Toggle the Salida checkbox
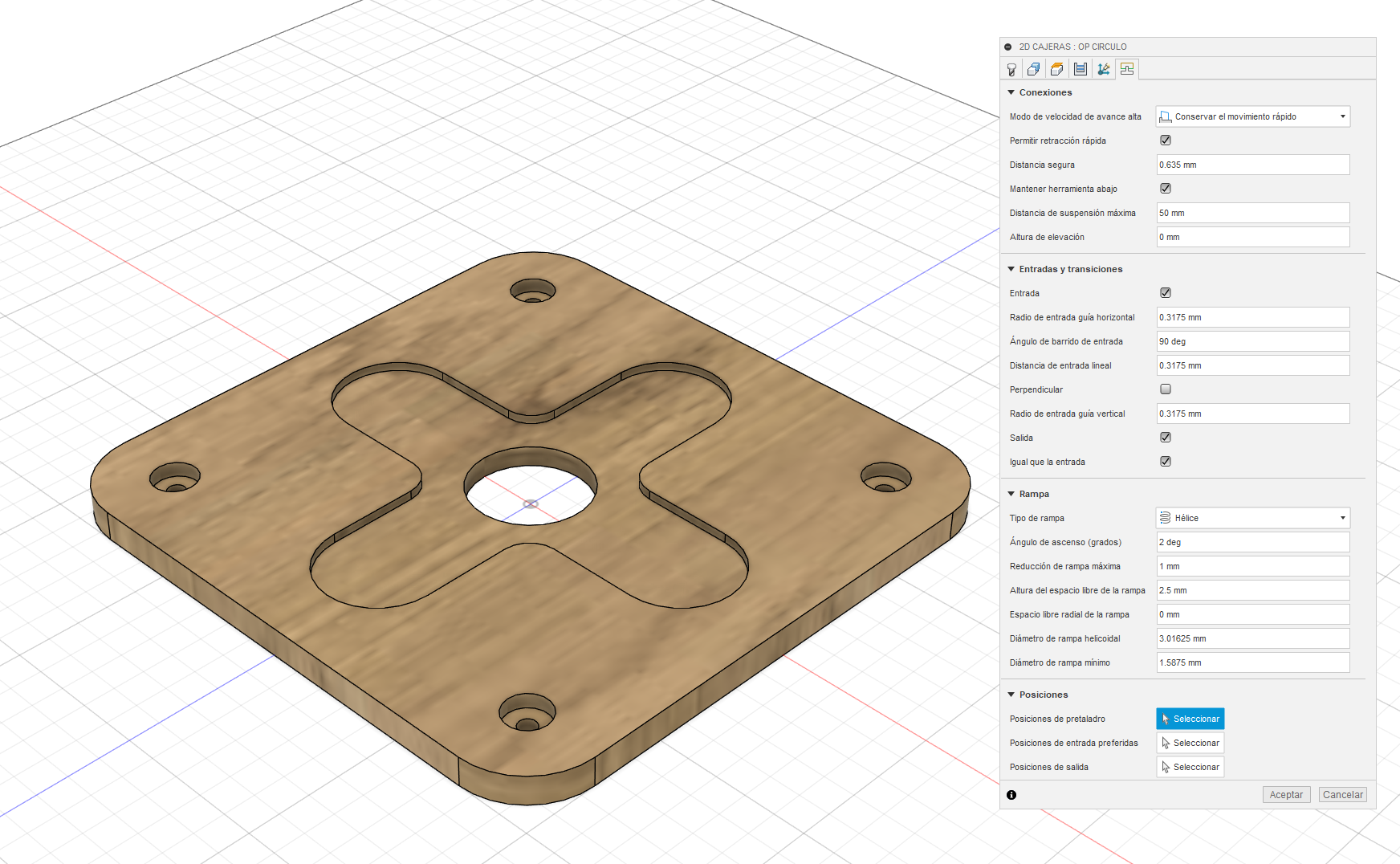The height and width of the screenshot is (864, 1400). coord(1166,438)
